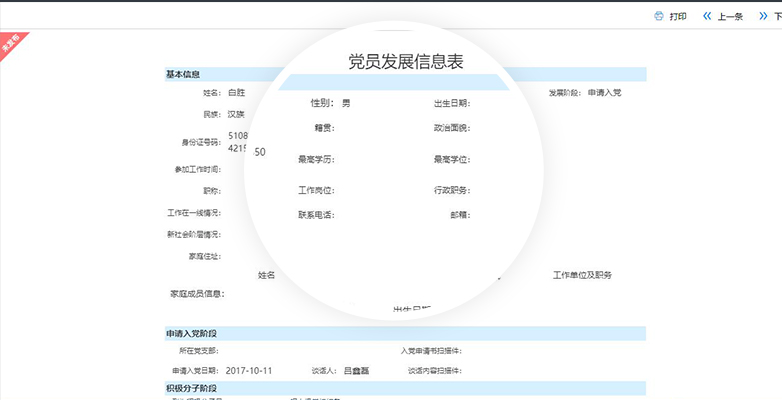
Task: Click the 入党申请书扫描件 field label
Action: 430,351
